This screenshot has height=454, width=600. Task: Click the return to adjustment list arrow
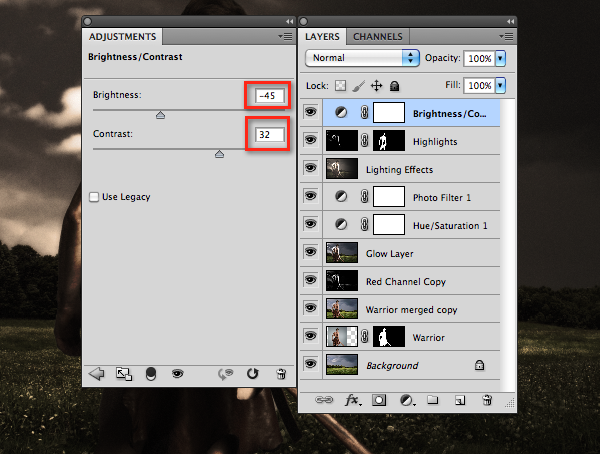[x=96, y=374]
